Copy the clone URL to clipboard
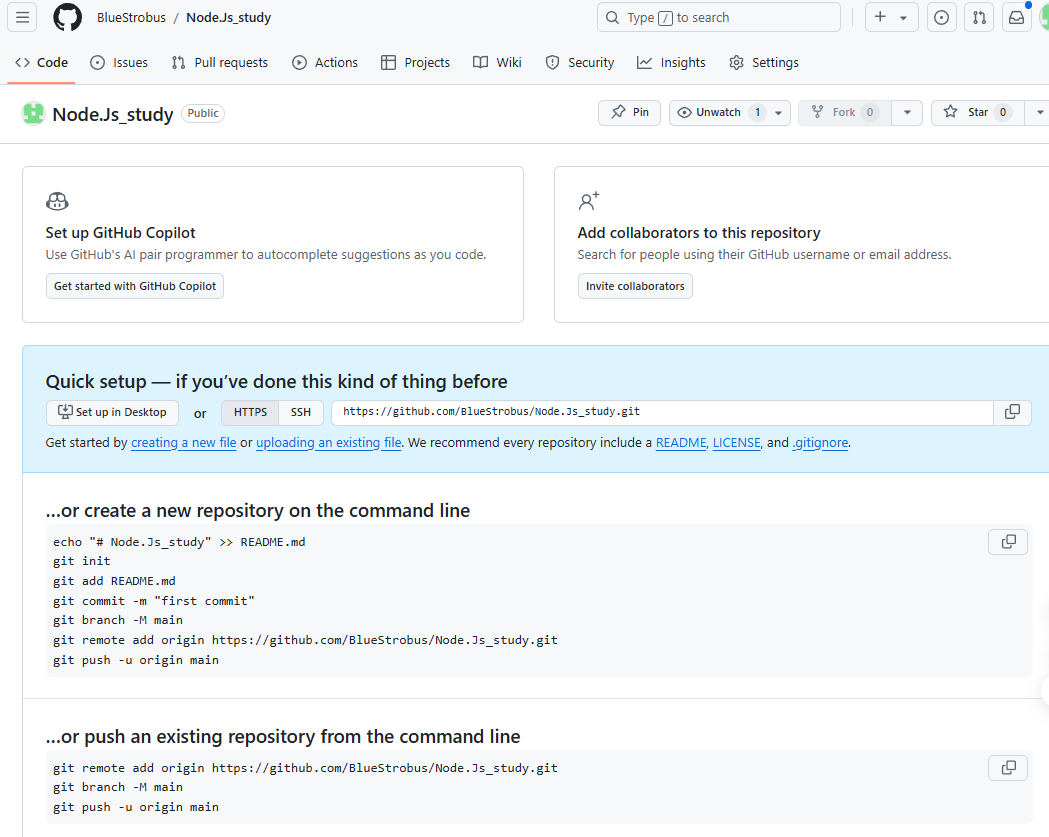The width and height of the screenshot is (1049, 837). tap(1013, 412)
